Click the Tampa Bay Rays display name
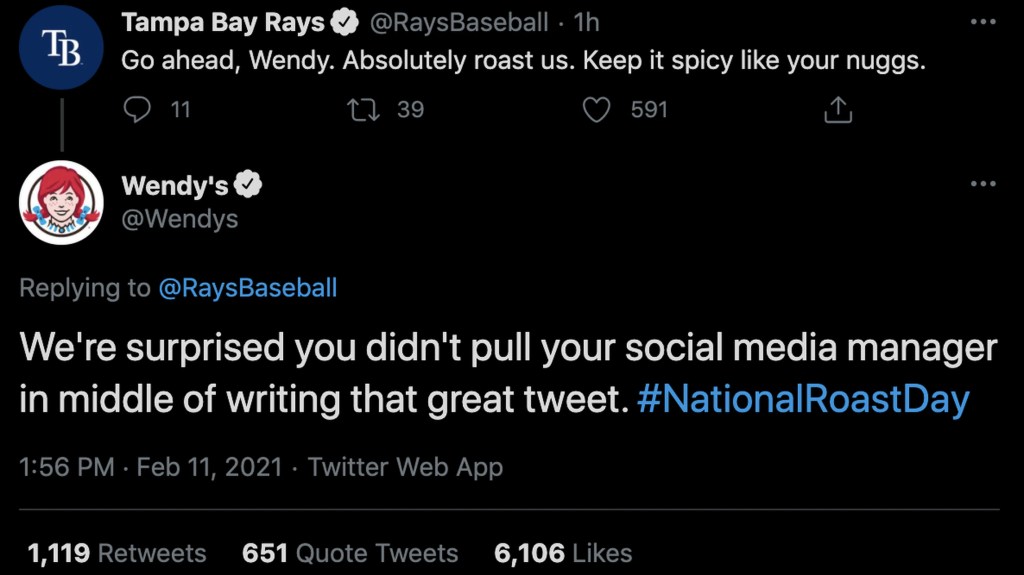Viewport: 1024px width, 575px height. 223,21
